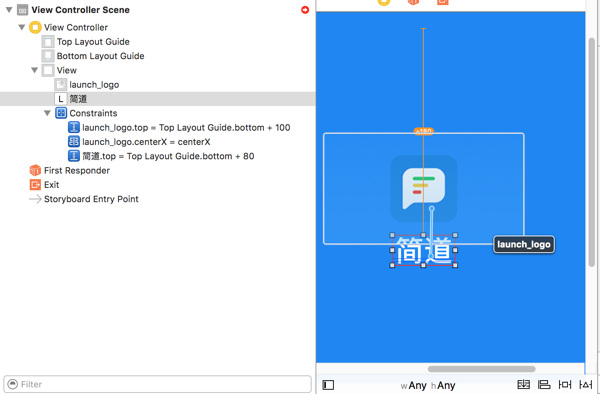Select the View row in the outline

tap(157, 70)
